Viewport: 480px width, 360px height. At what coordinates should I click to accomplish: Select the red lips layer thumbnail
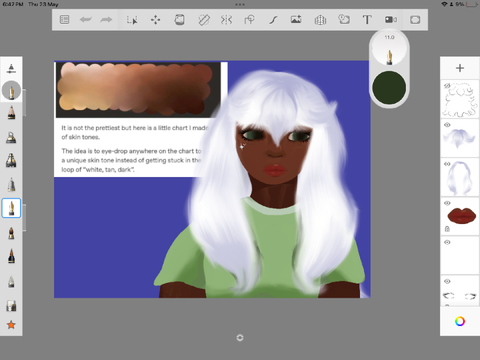(x=460, y=217)
